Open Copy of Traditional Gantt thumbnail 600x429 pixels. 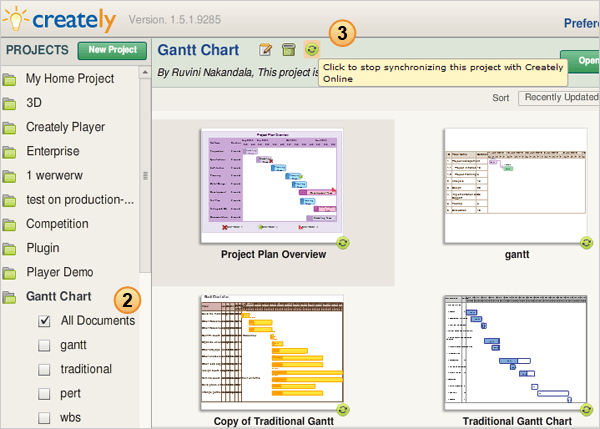(272, 352)
